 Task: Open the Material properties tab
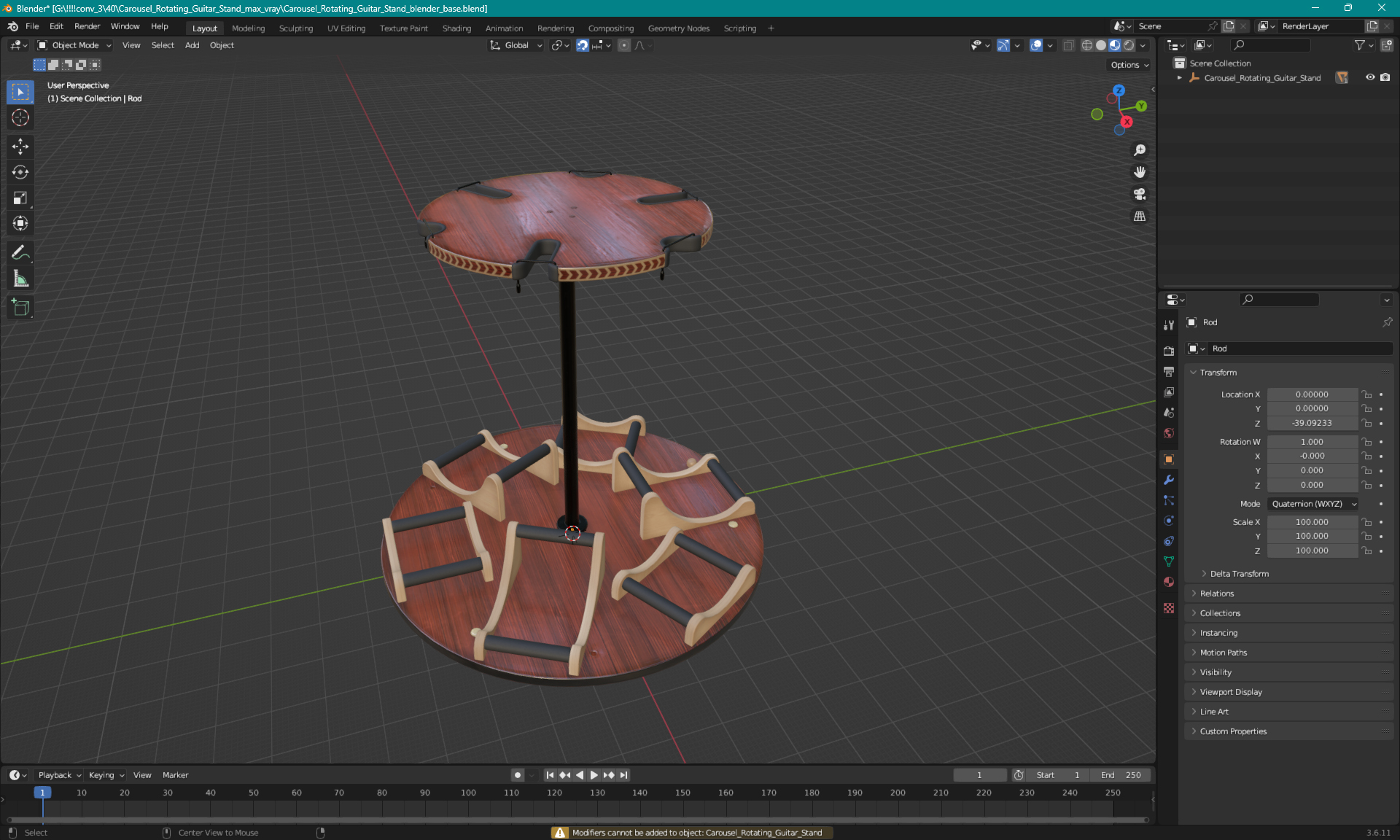tap(1169, 582)
